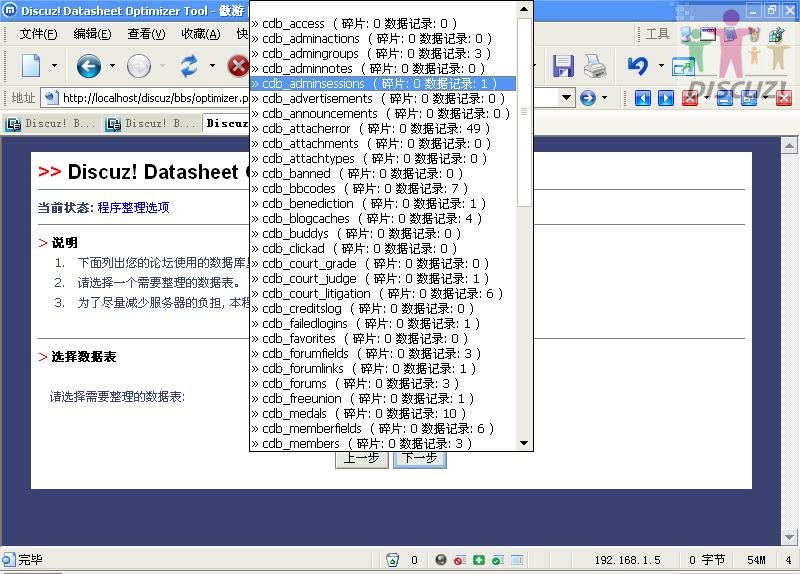Click the blue minimize-tab icon

[x=724, y=98]
